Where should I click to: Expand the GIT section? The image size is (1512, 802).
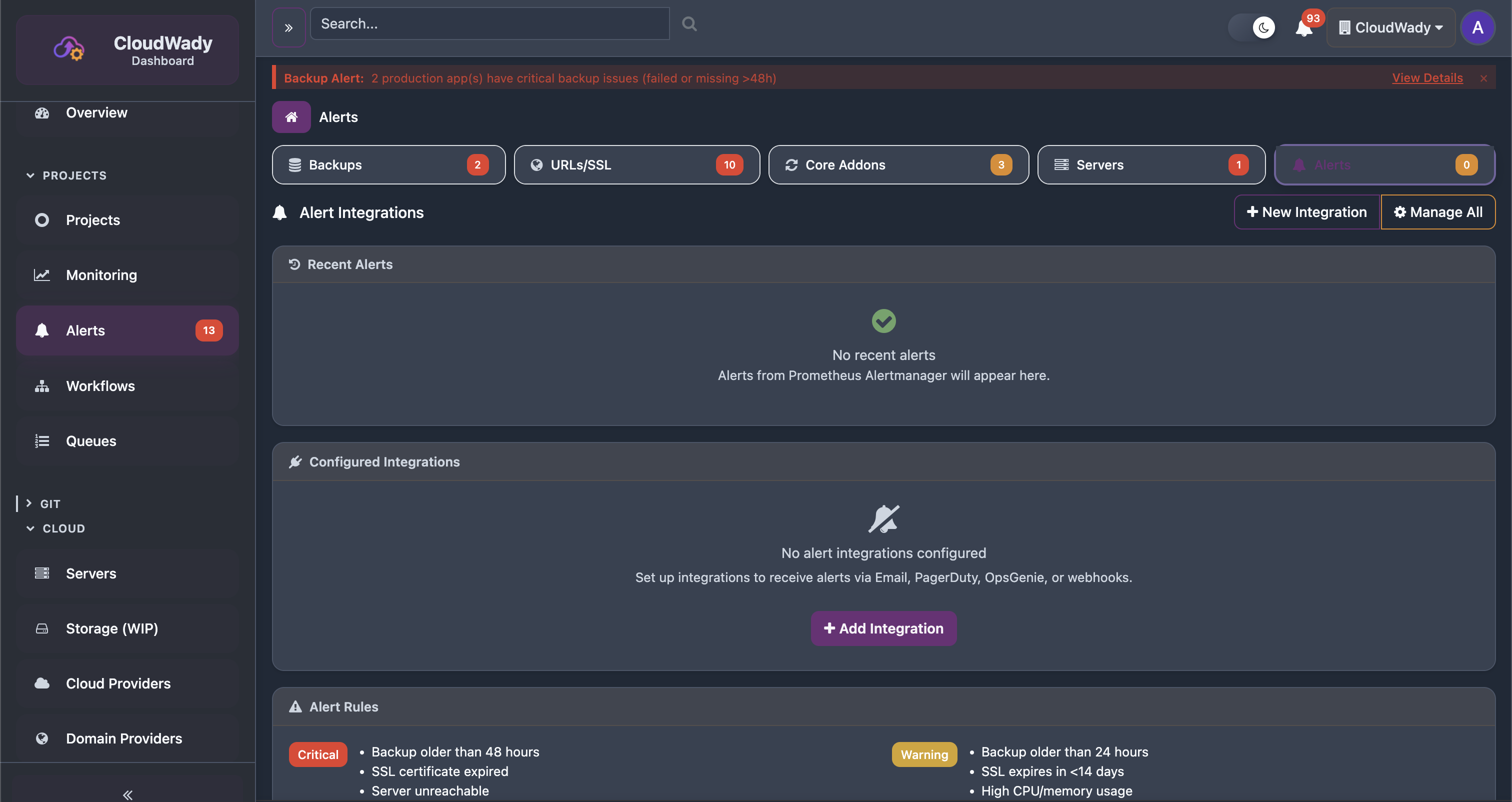30,503
